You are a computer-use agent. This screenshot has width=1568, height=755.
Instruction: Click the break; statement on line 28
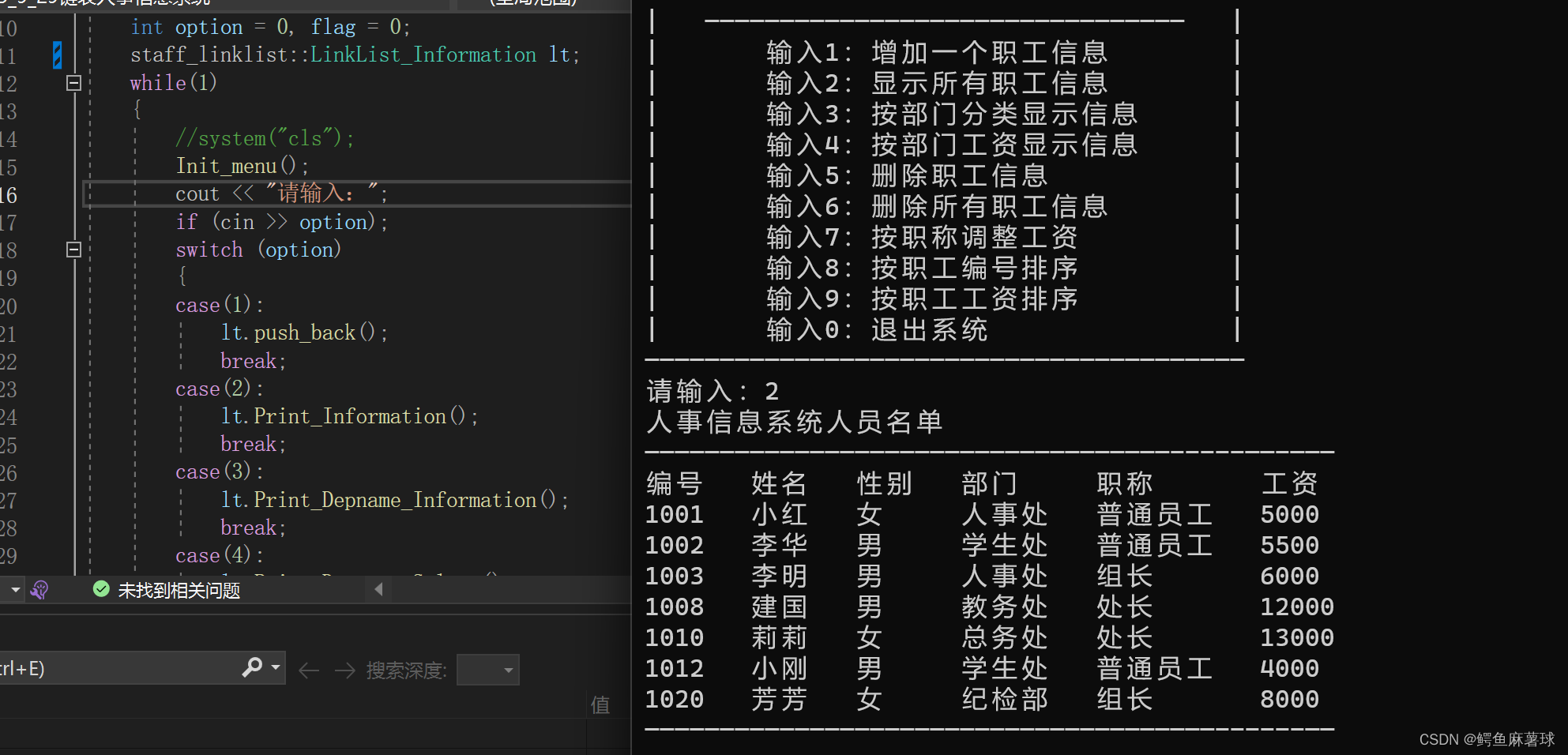click(253, 528)
